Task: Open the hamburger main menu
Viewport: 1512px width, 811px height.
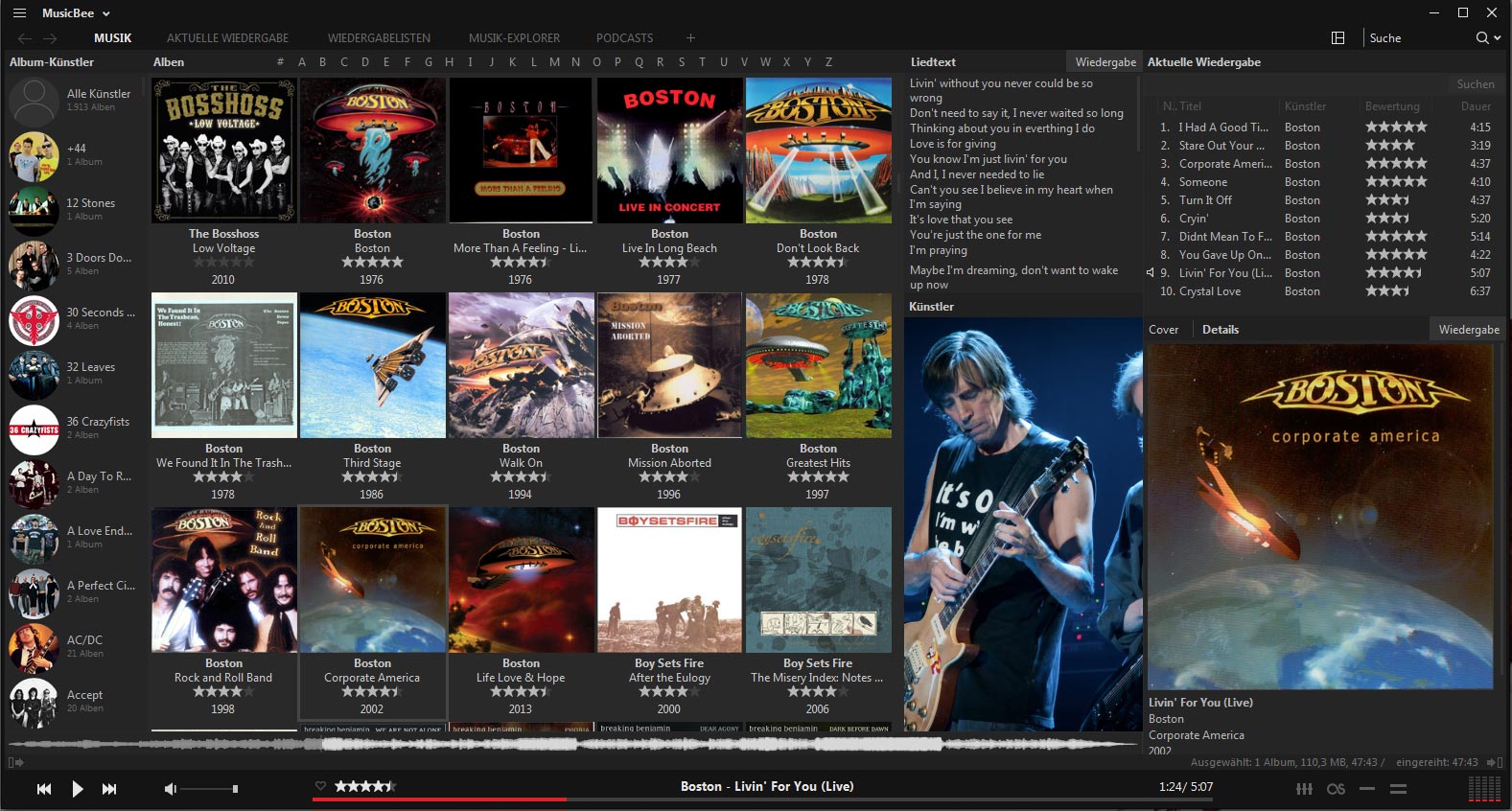Action: tap(19, 13)
